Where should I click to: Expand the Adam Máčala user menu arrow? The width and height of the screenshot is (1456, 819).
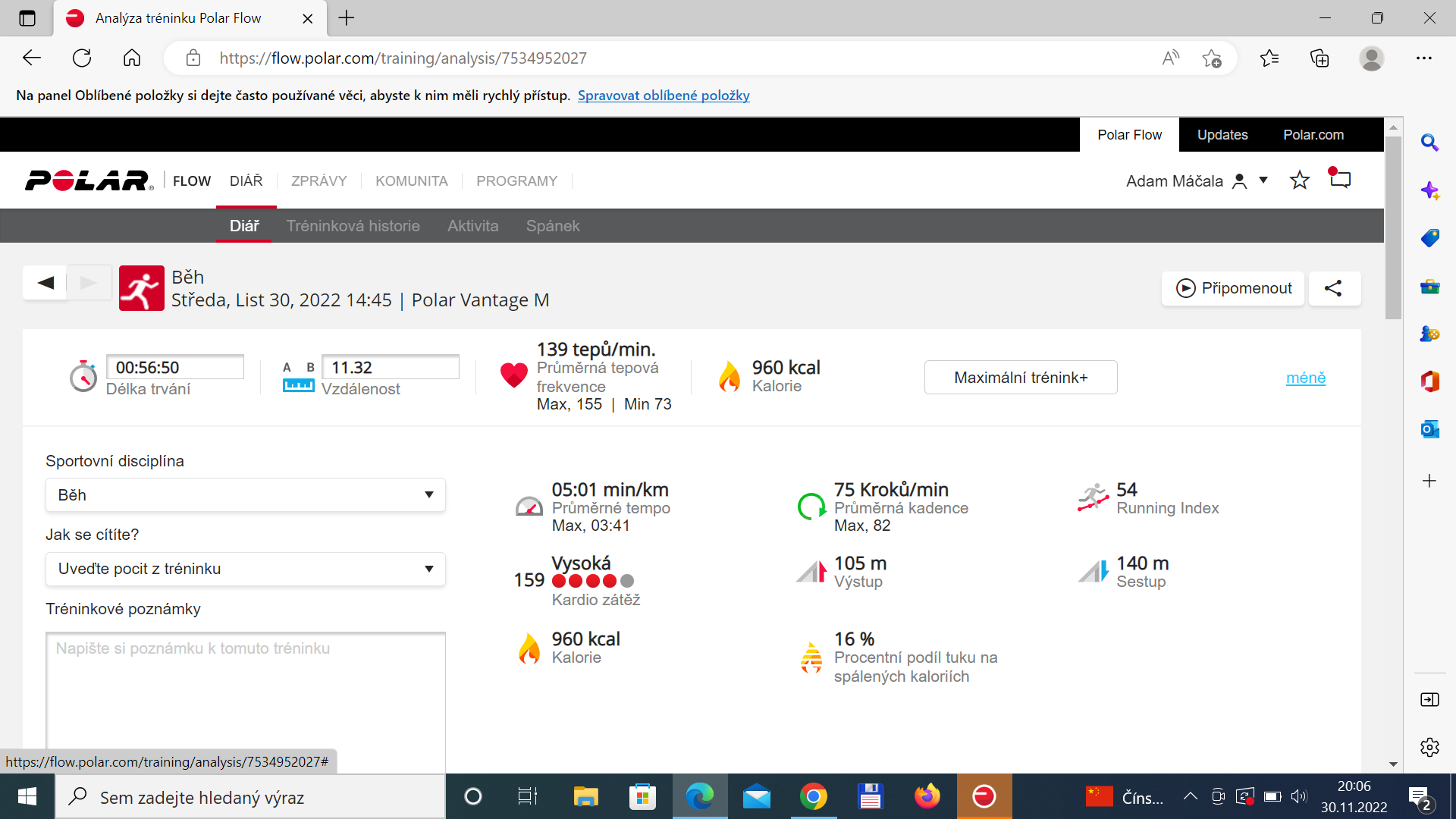(1263, 180)
